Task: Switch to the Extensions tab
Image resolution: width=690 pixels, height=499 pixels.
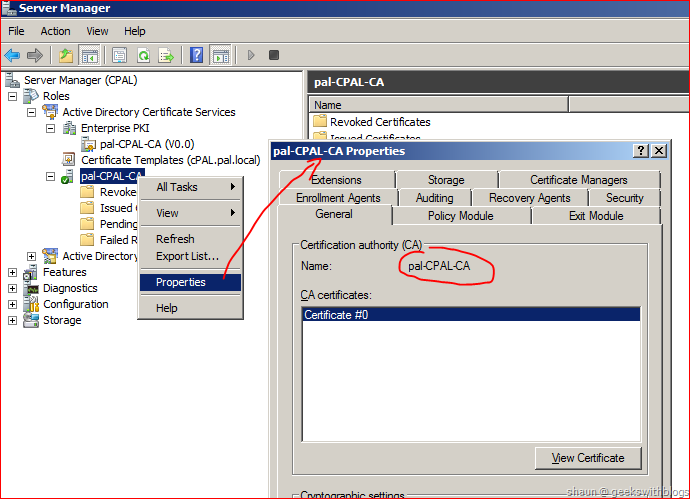Action: pos(337,180)
